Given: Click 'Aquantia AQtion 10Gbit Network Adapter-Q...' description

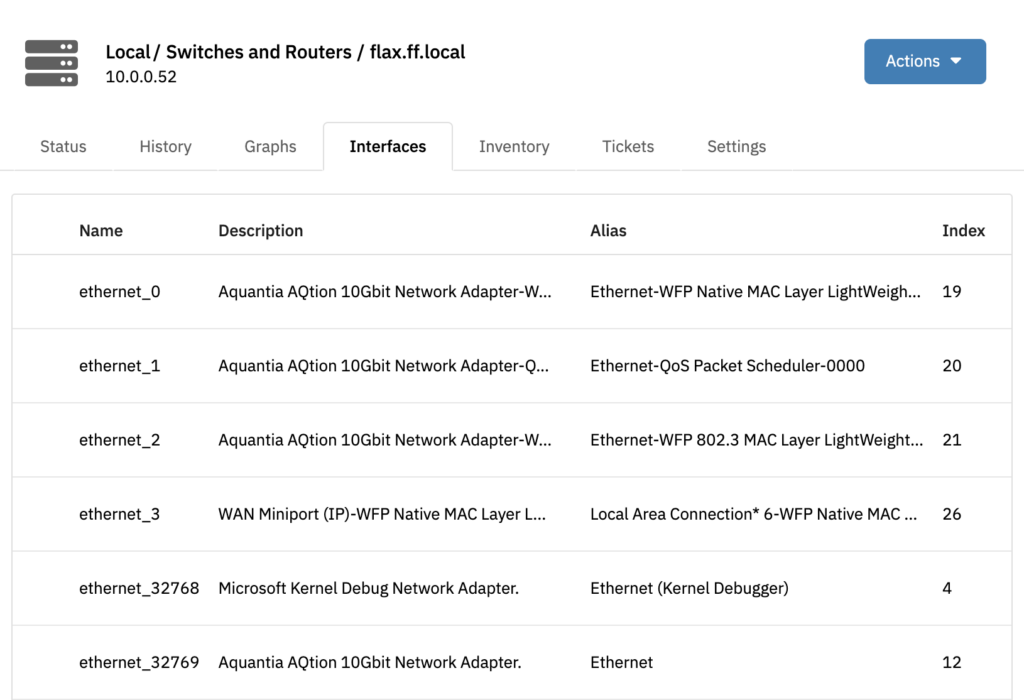Looking at the screenshot, I should [x=383, y=366].
